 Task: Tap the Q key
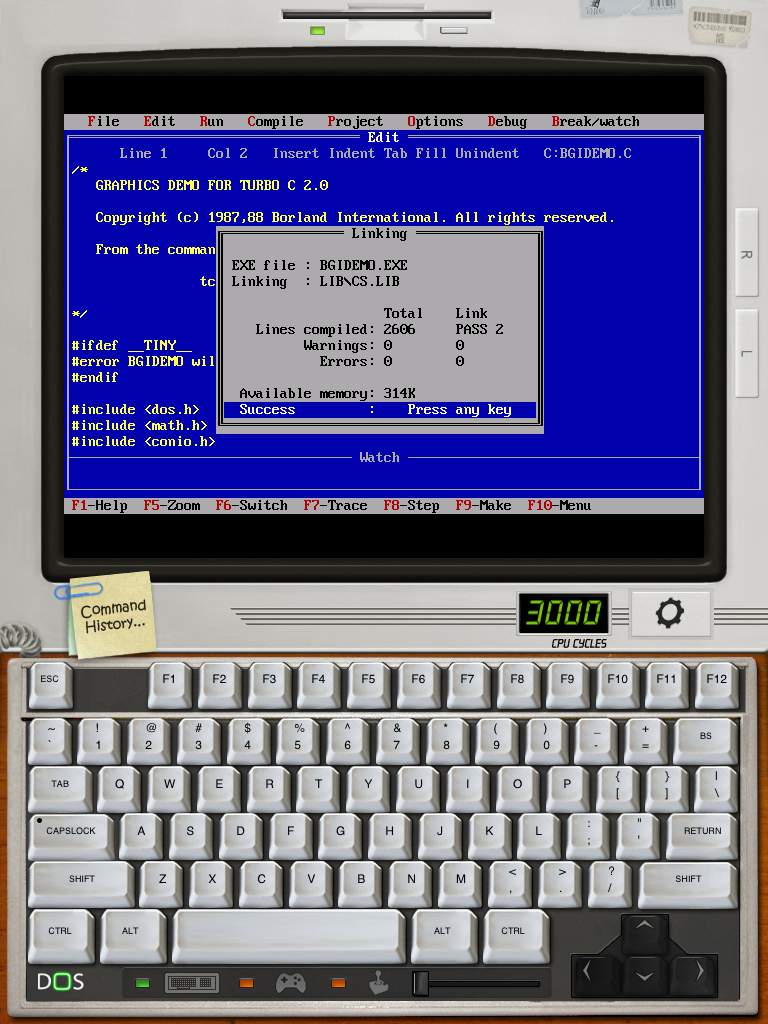[120, 788]
